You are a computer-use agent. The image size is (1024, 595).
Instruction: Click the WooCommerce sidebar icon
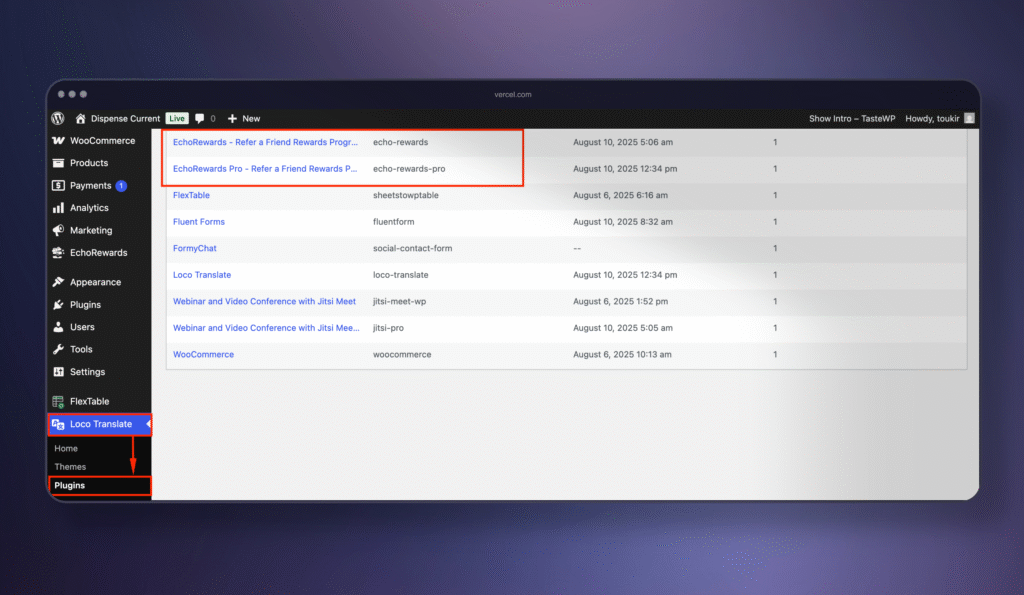[x=58, y=140]
